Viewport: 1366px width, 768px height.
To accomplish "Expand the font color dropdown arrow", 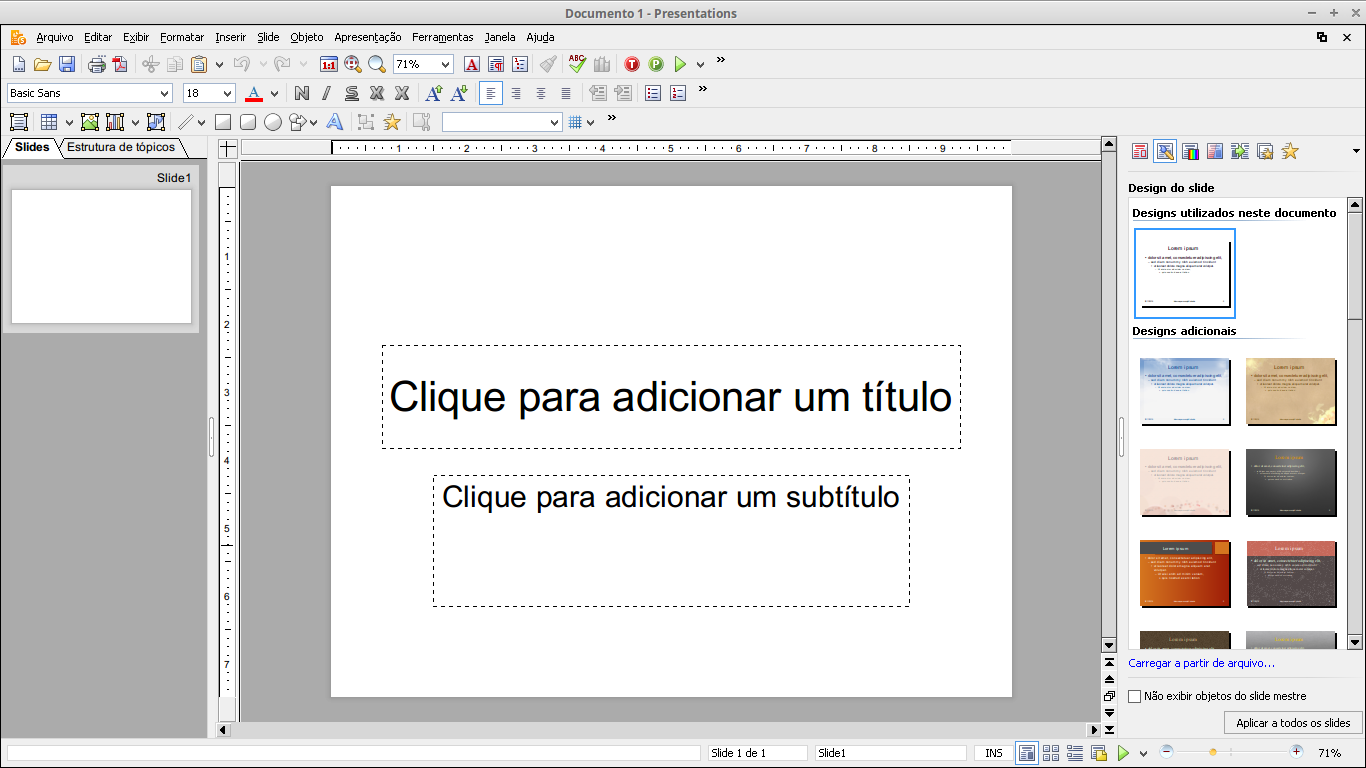I will pyautogui.click(x=274, y=93).
